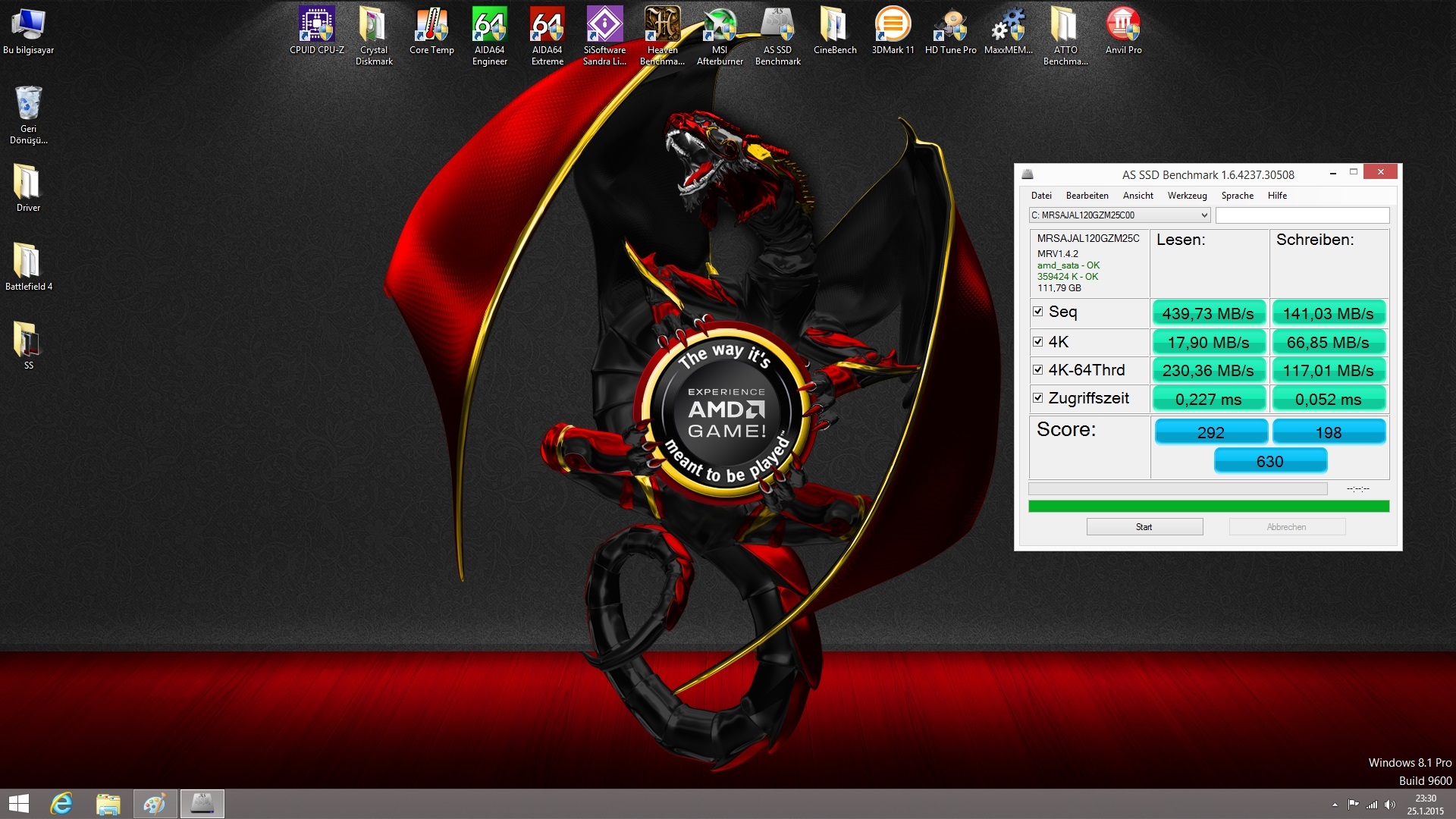Screen dimensions: 1456x819
Task: Open the Datei menu
Action: (x=1041, y=196)
